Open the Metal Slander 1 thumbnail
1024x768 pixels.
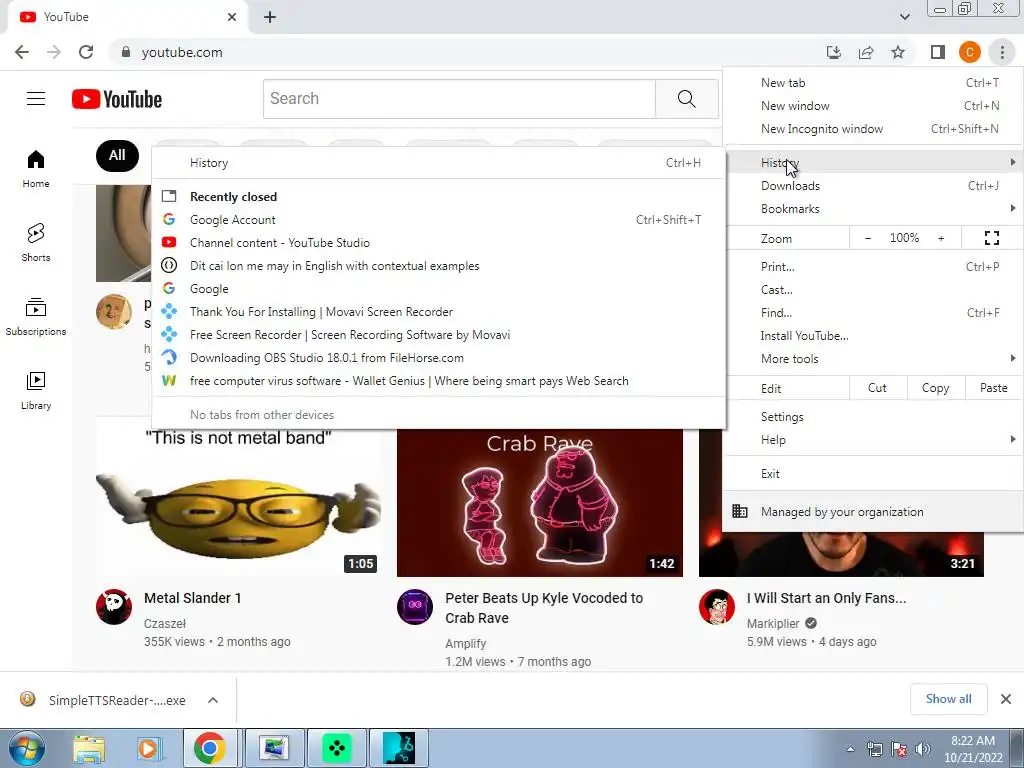[x=239, y=497]
